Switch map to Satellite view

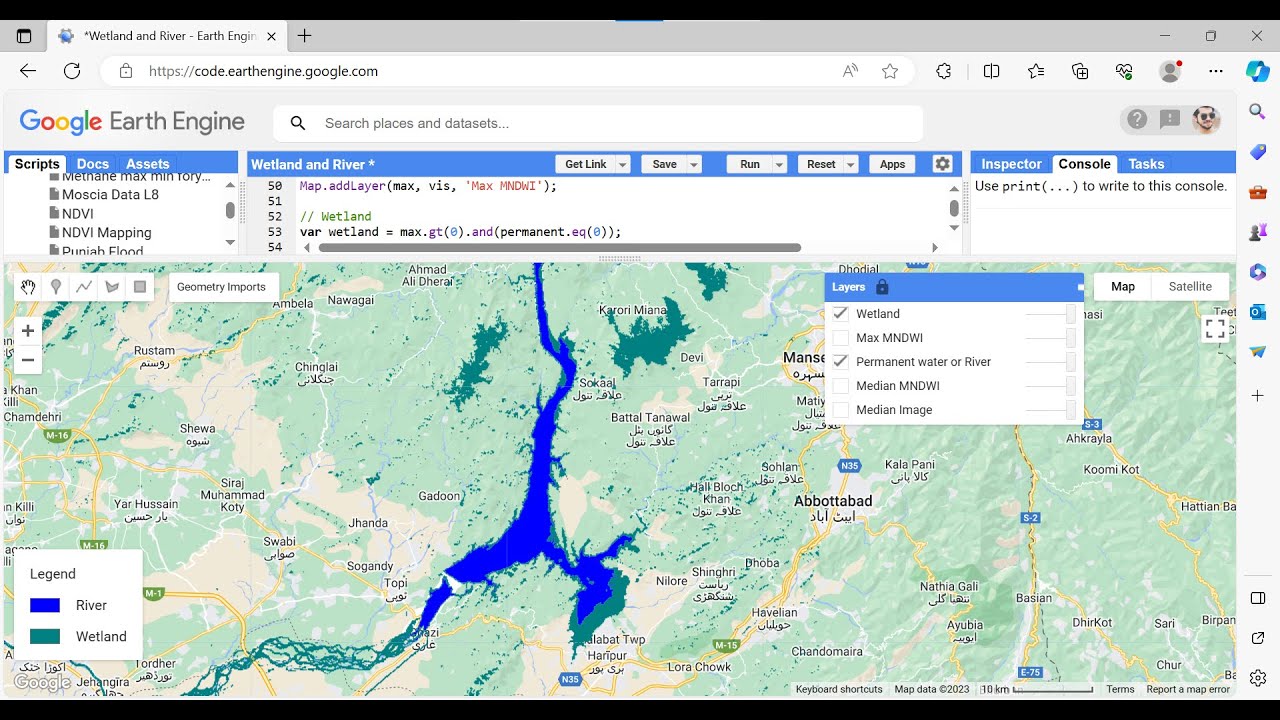pyautogui.click(x=1190, y=287)
